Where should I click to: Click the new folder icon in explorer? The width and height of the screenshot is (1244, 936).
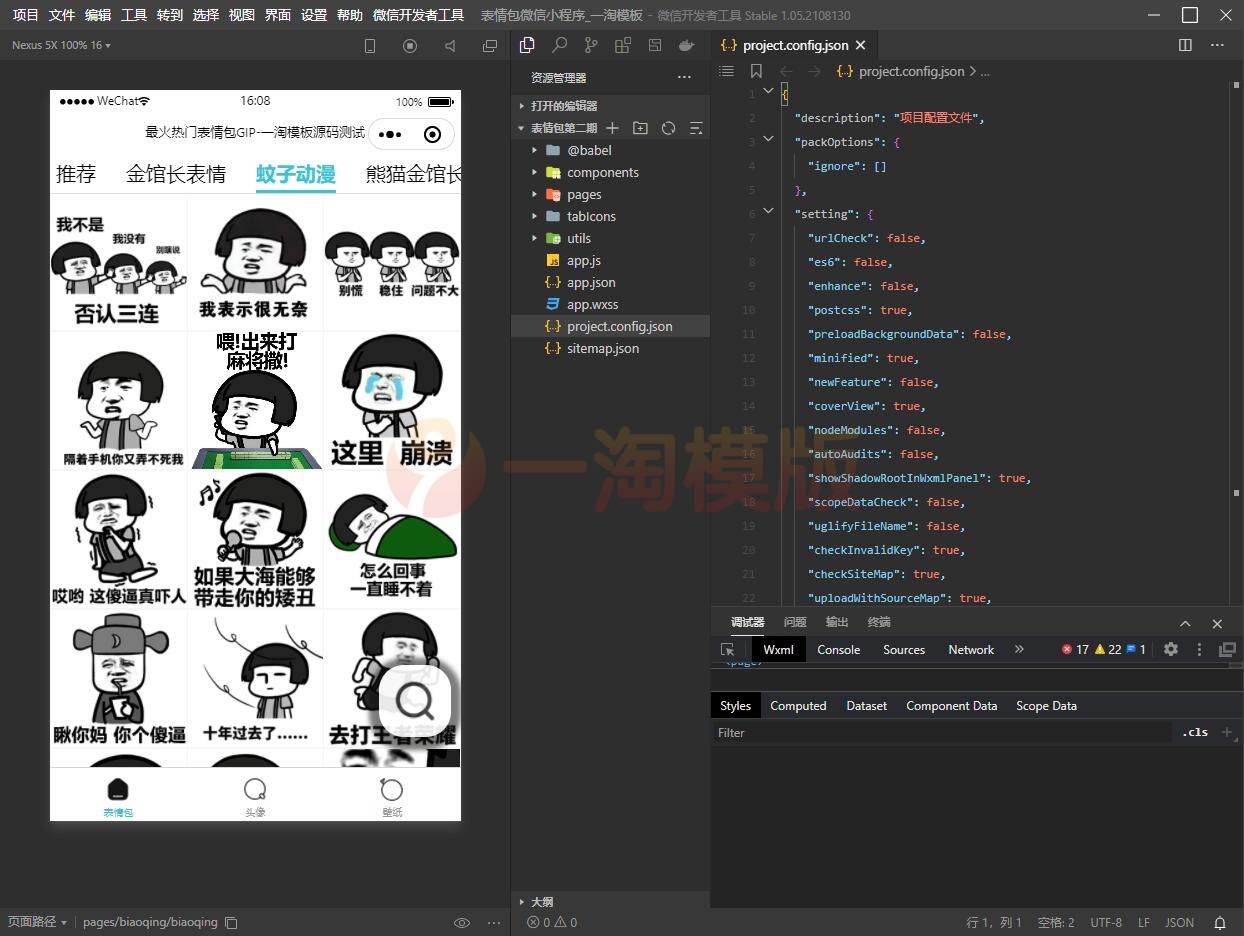pos(641,128)
